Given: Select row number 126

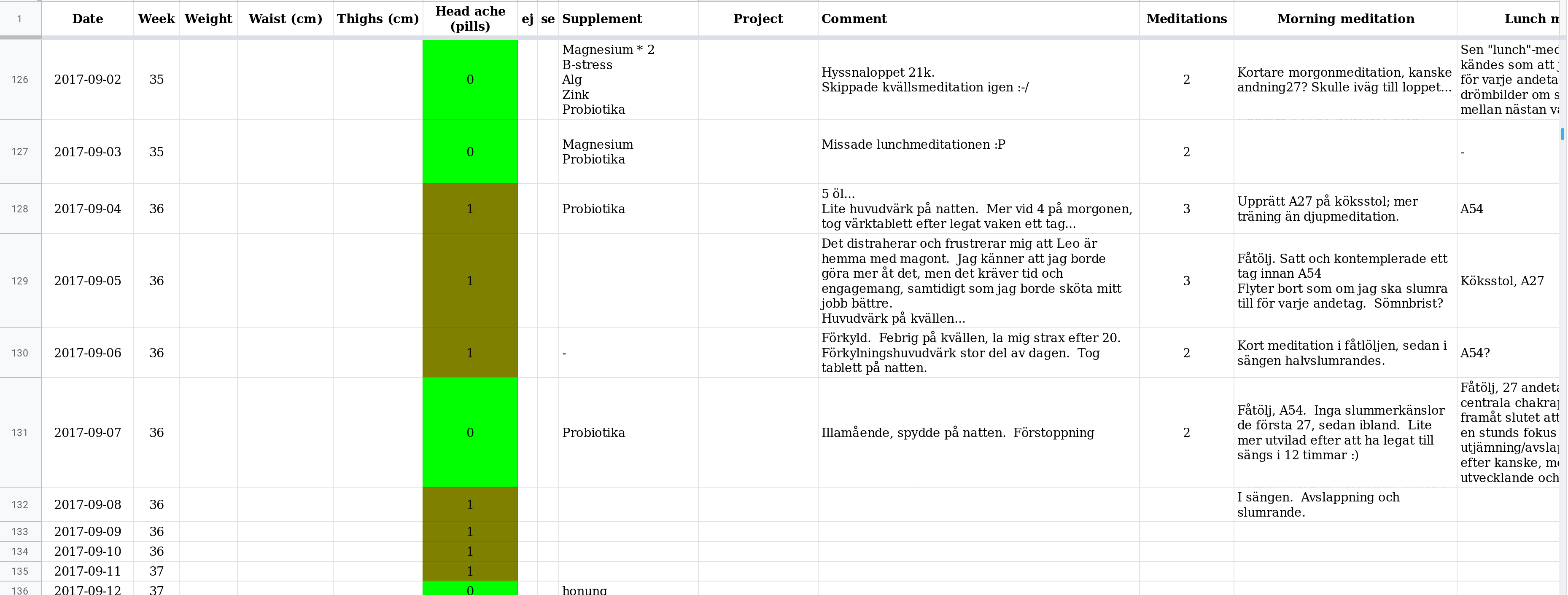Looking at the screenshot, I should tap(20, 80).
